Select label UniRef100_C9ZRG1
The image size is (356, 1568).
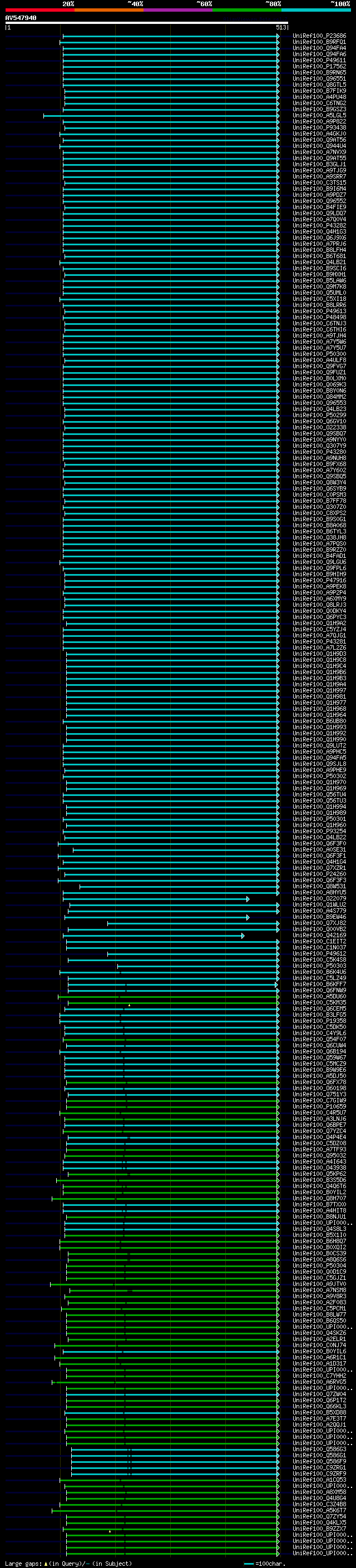[x=319, y=1467]
